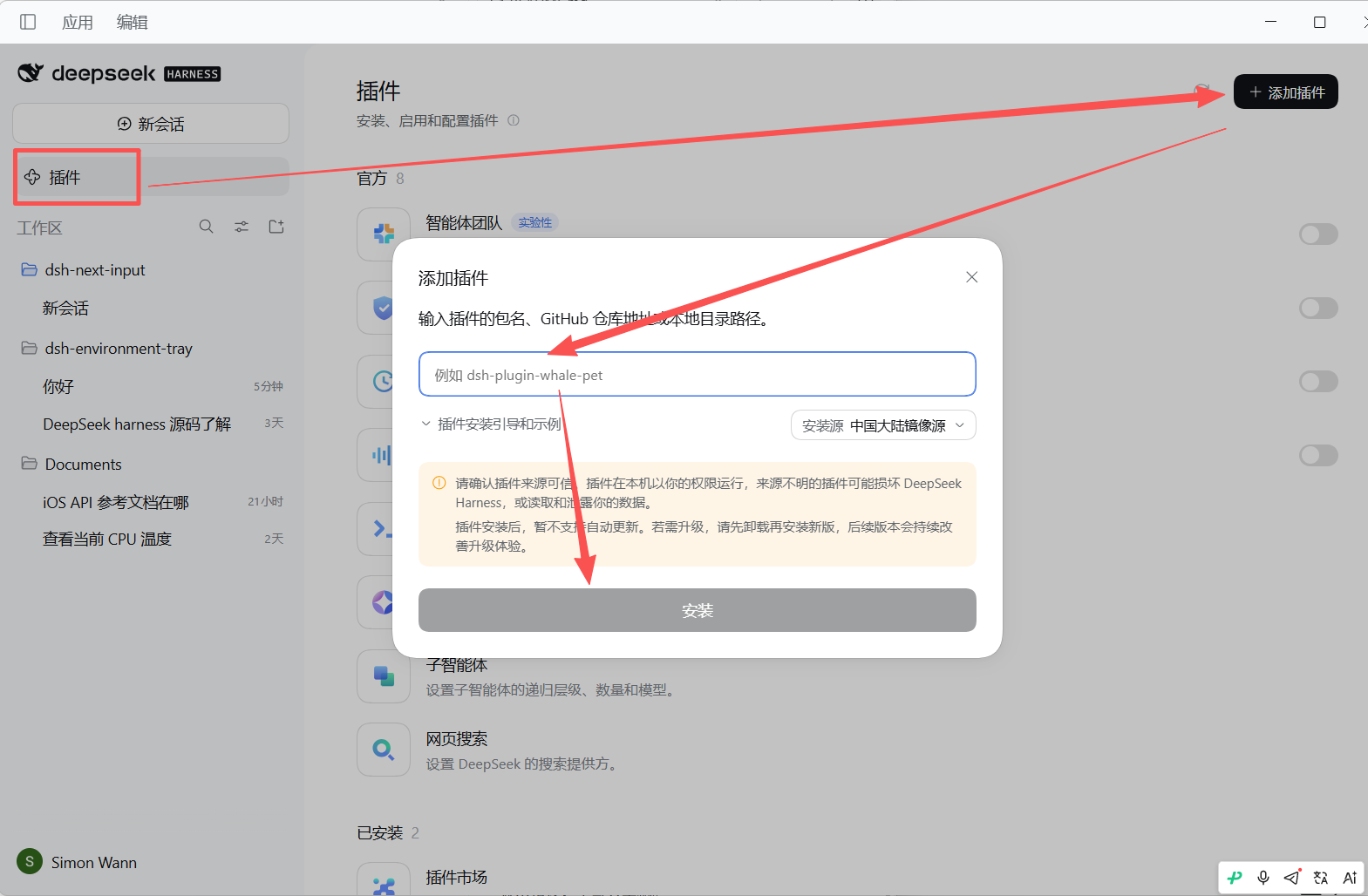Toggle the switch in the waveform plugin row
The width and height of the screenshot is (1368, 896).
pyautogui.click(x=1318, y=455)
